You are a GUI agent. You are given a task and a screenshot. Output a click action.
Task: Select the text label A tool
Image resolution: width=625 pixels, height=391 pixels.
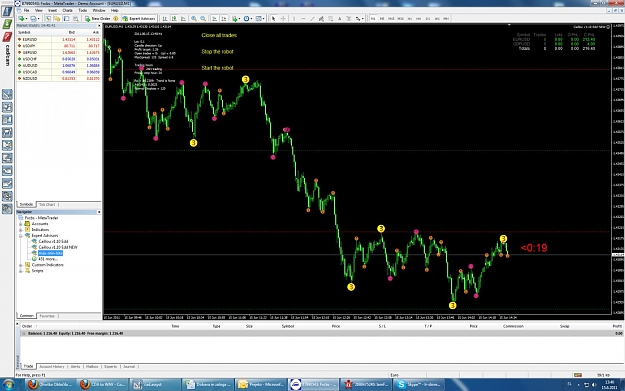340,18
